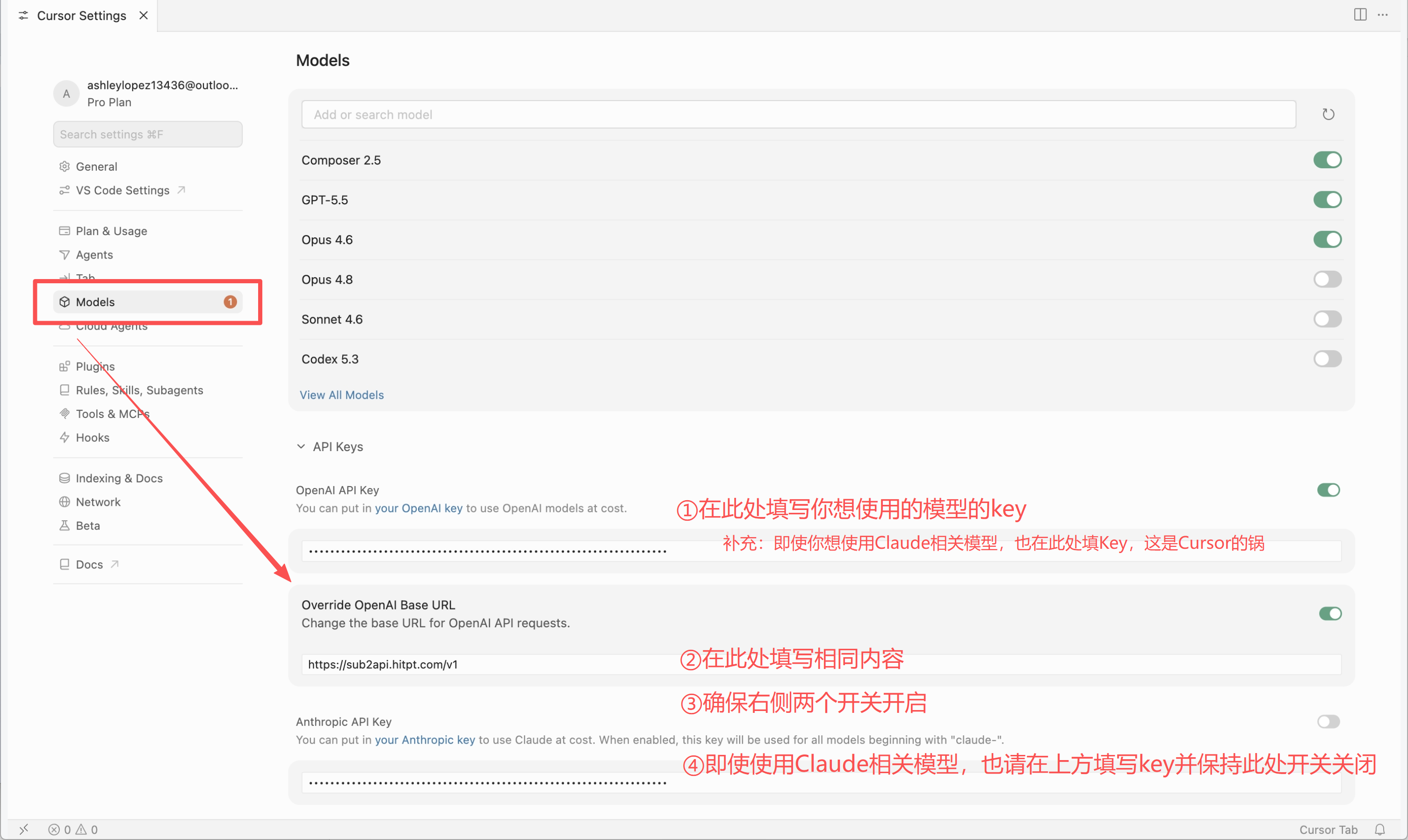Image resolution: width=1408 pixels, height=840 pixels.
Task: Turn off the GPT-5.5 model switch
Action: click(1327, 200)
